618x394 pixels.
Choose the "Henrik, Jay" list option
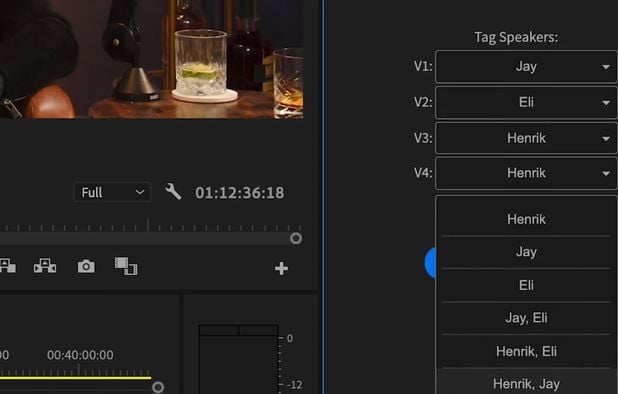(526, 382)
